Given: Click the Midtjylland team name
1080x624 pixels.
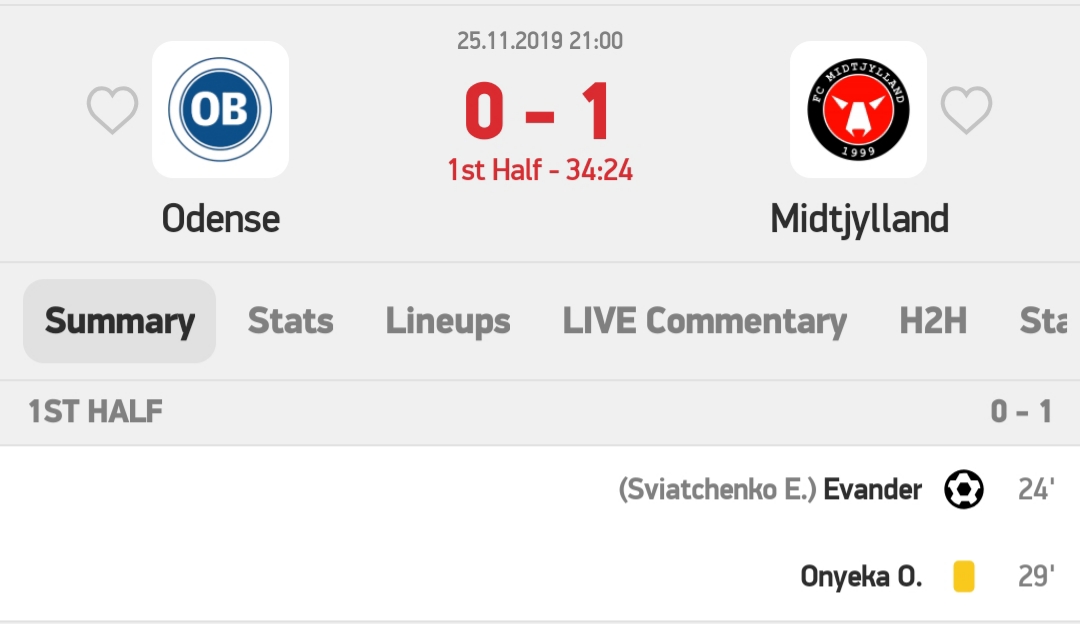Looking at the screenshot, I should (859, 220).
